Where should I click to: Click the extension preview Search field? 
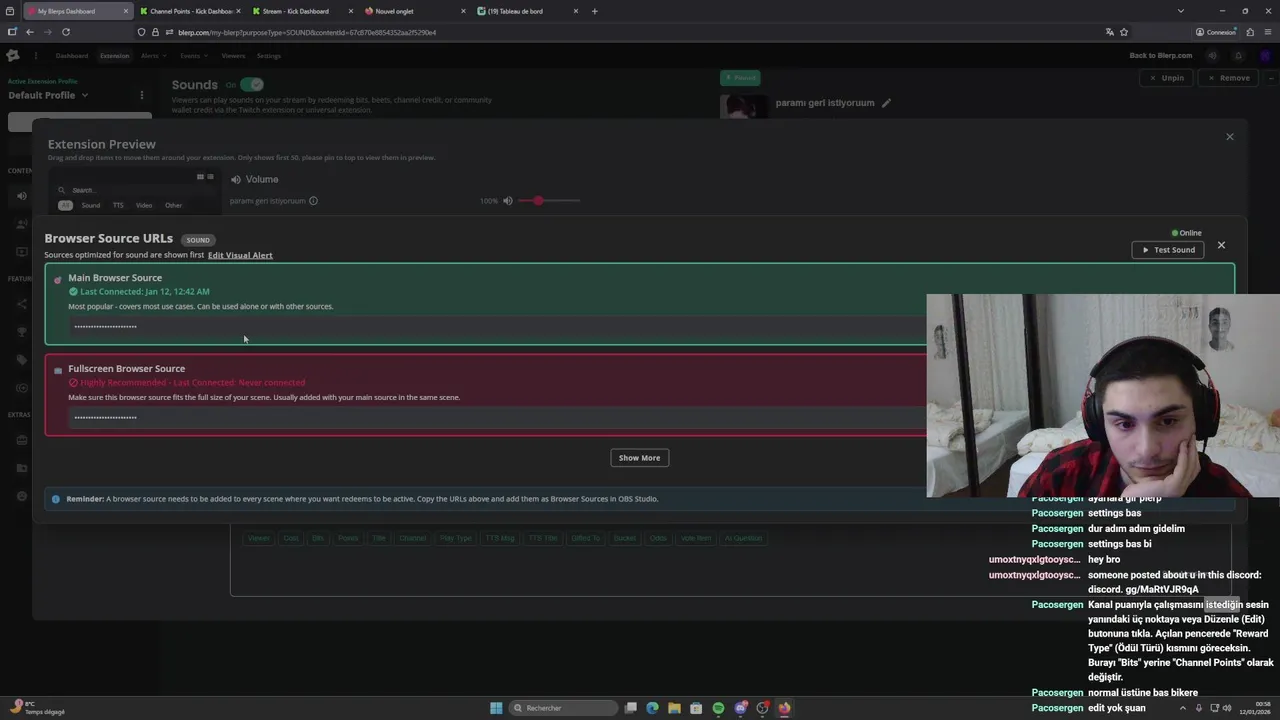(135, 190)
